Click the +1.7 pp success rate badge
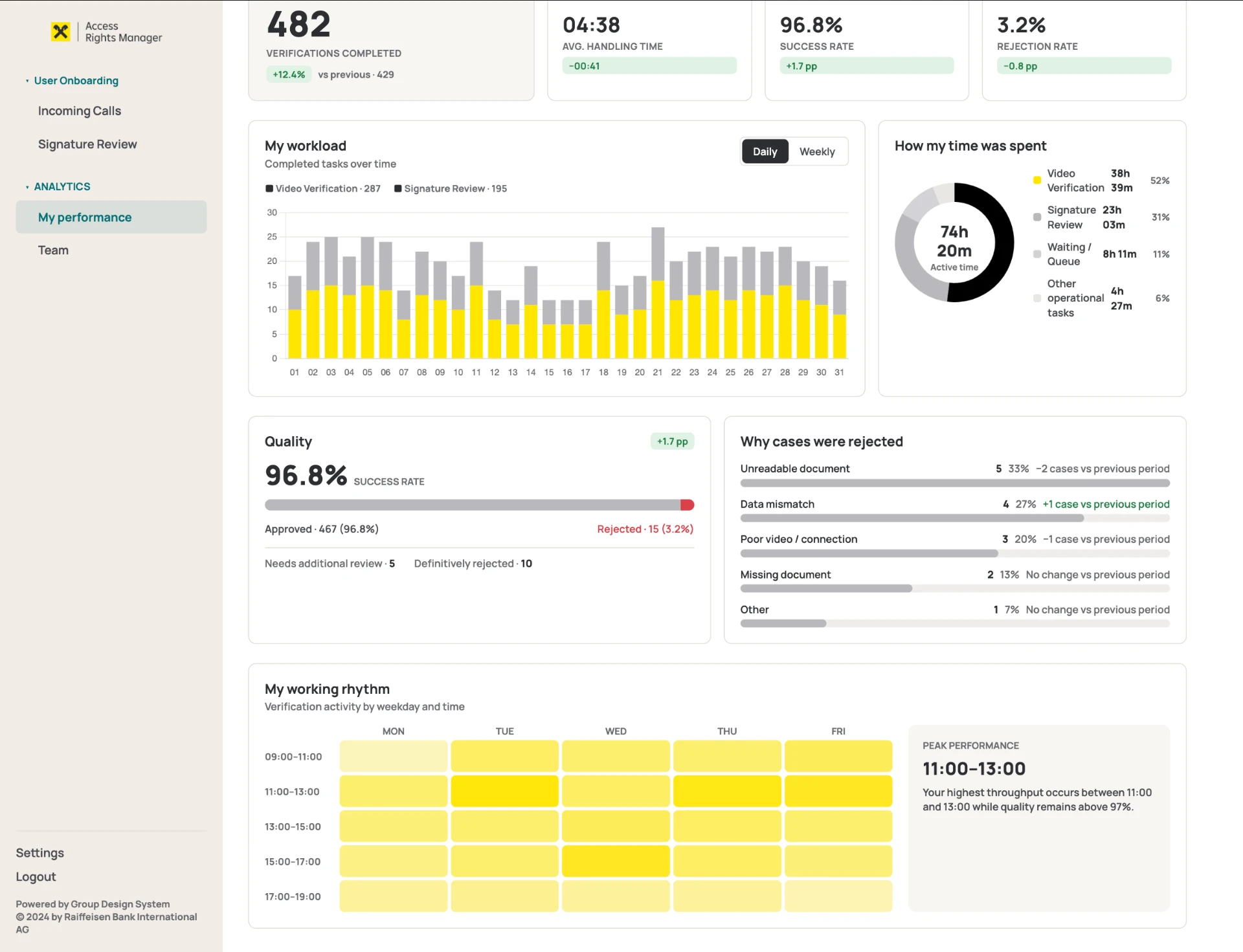The image size is (1243, 952). click(867, 66)
